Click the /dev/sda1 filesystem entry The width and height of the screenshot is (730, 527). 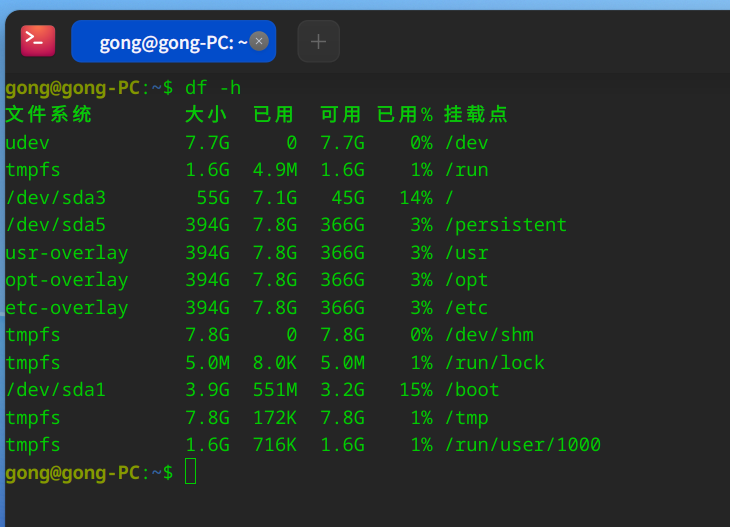[x=56, y=390]
